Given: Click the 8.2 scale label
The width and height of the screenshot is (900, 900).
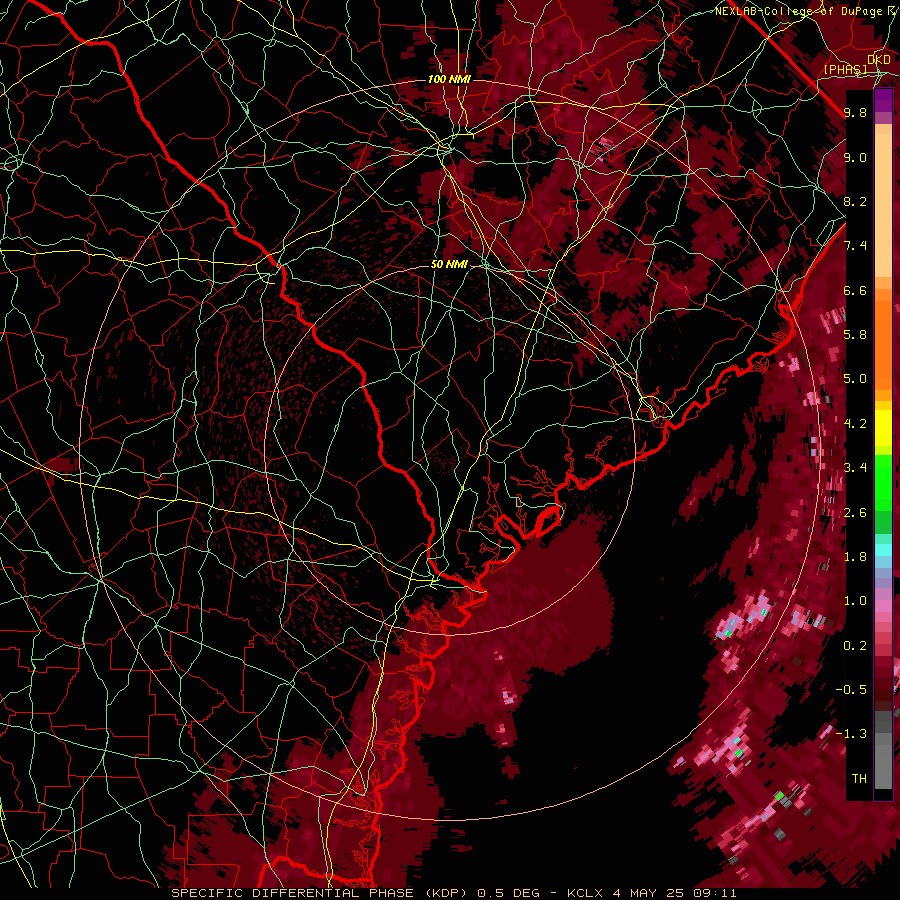Looking at the screenshot, I should tap(855, 201).
